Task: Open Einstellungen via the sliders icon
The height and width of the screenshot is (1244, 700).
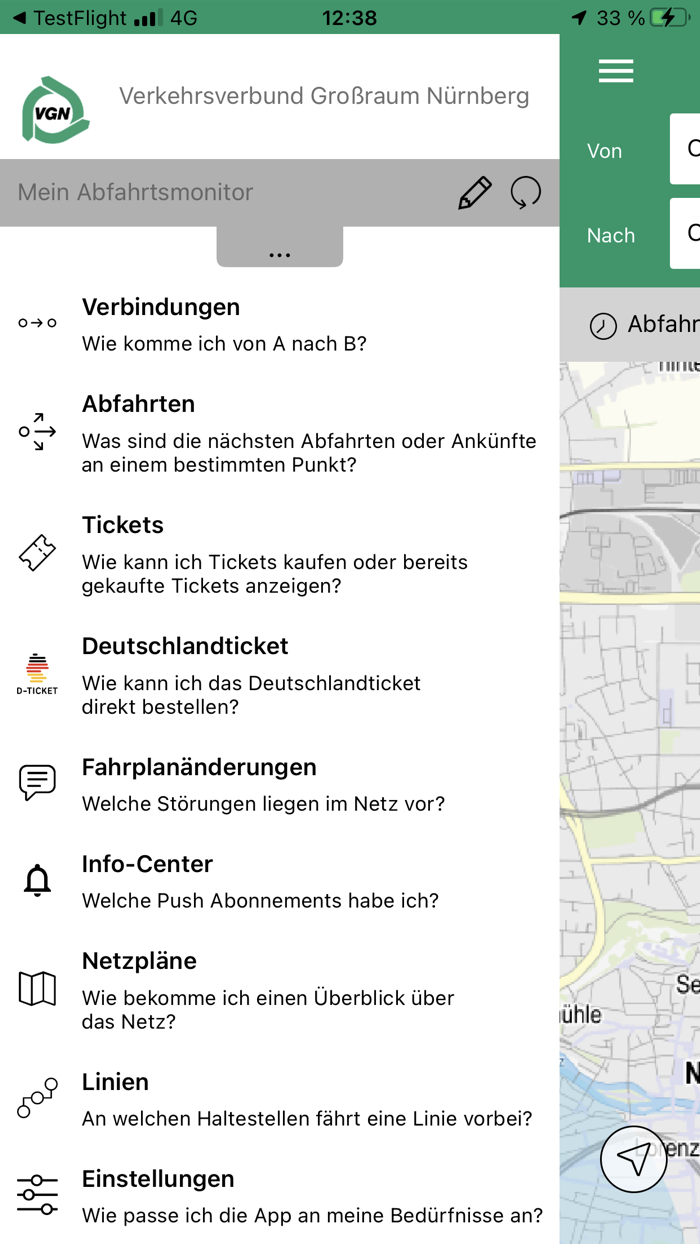Action: tap(36, 1192)
